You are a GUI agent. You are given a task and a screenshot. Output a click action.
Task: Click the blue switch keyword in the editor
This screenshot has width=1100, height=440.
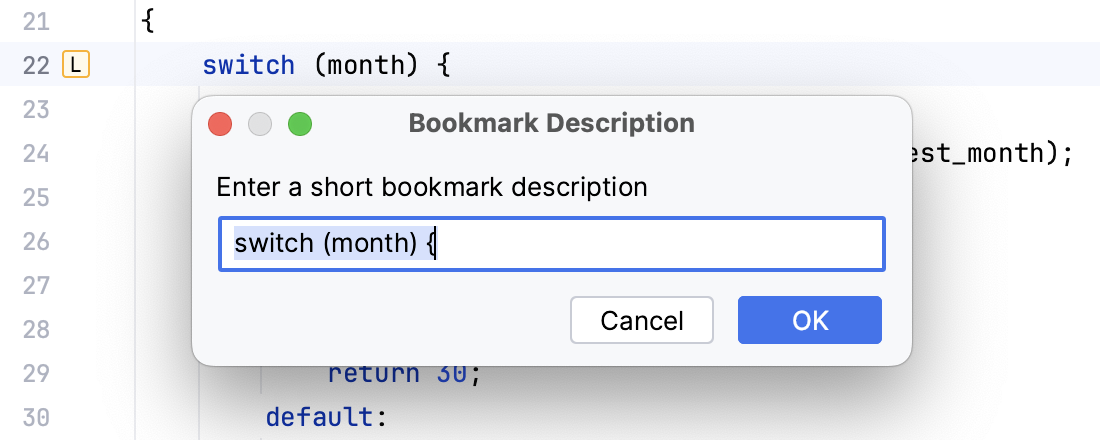click(248, 66)
